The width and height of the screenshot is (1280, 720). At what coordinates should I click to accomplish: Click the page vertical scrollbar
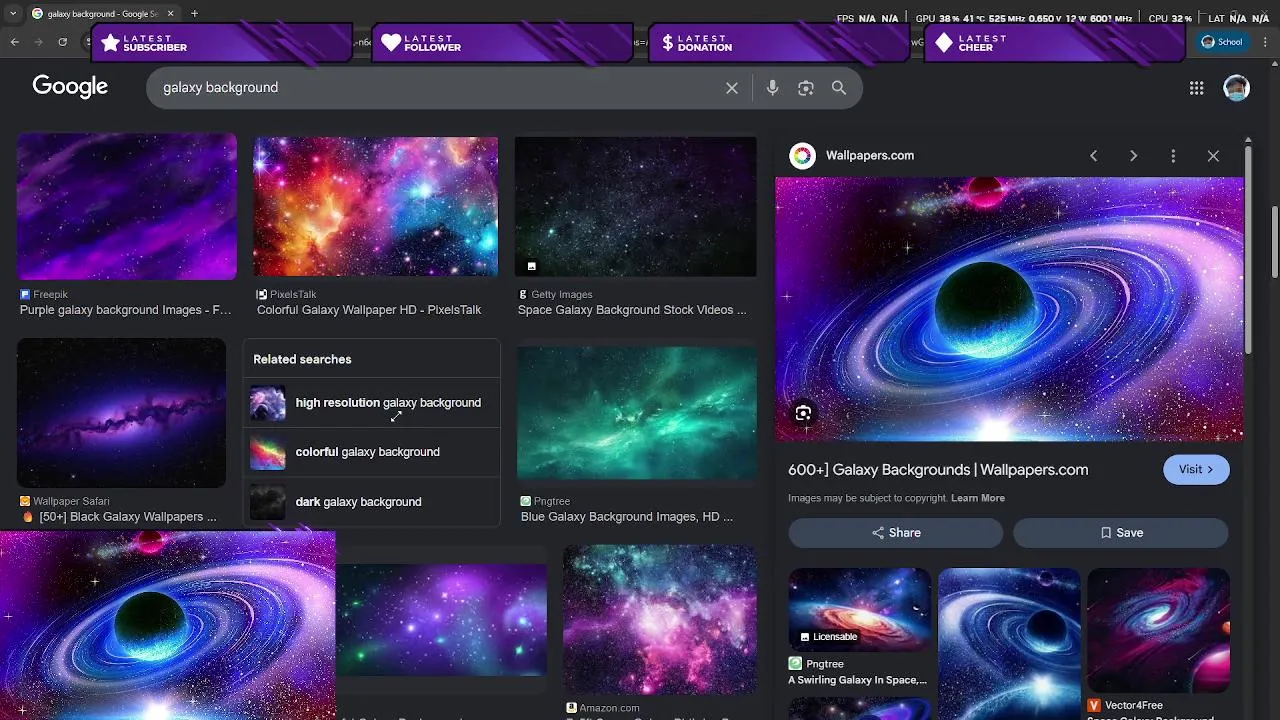coord(1275,243)
